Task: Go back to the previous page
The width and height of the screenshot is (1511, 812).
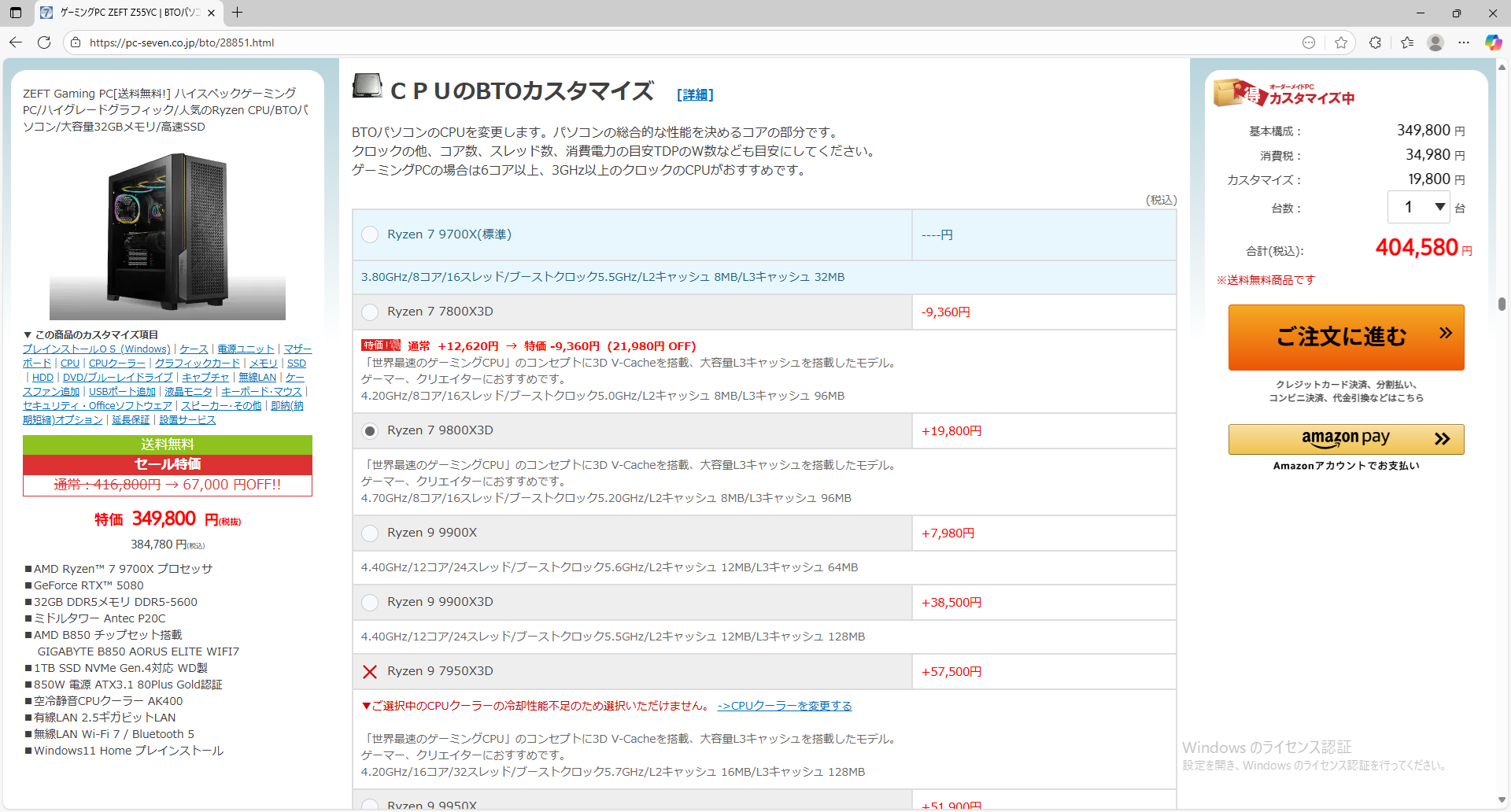Action: tap(16, 42)
